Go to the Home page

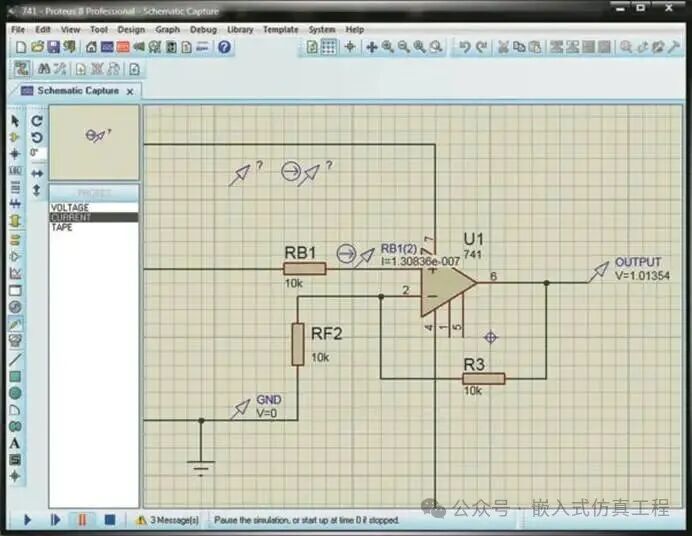91,47
